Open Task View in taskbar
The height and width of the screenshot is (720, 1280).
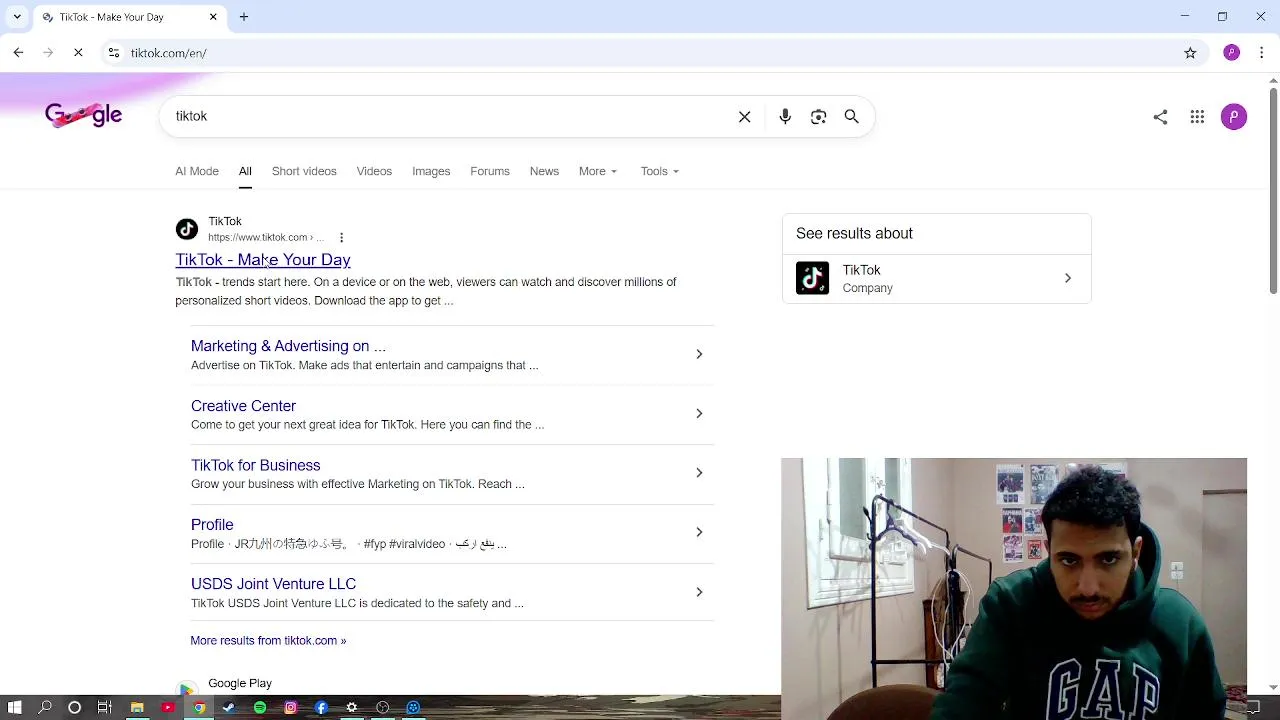[x=104, y=707]
